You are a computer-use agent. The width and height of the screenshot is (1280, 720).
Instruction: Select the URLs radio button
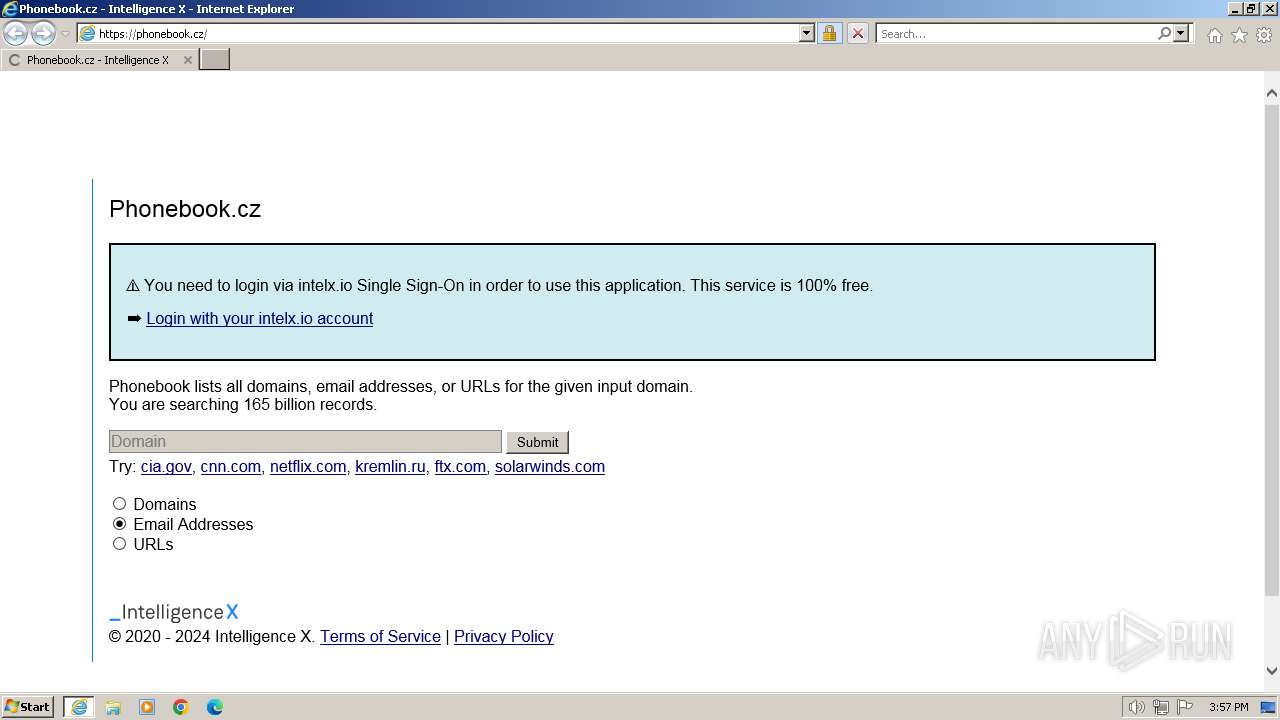pos(119,544)
